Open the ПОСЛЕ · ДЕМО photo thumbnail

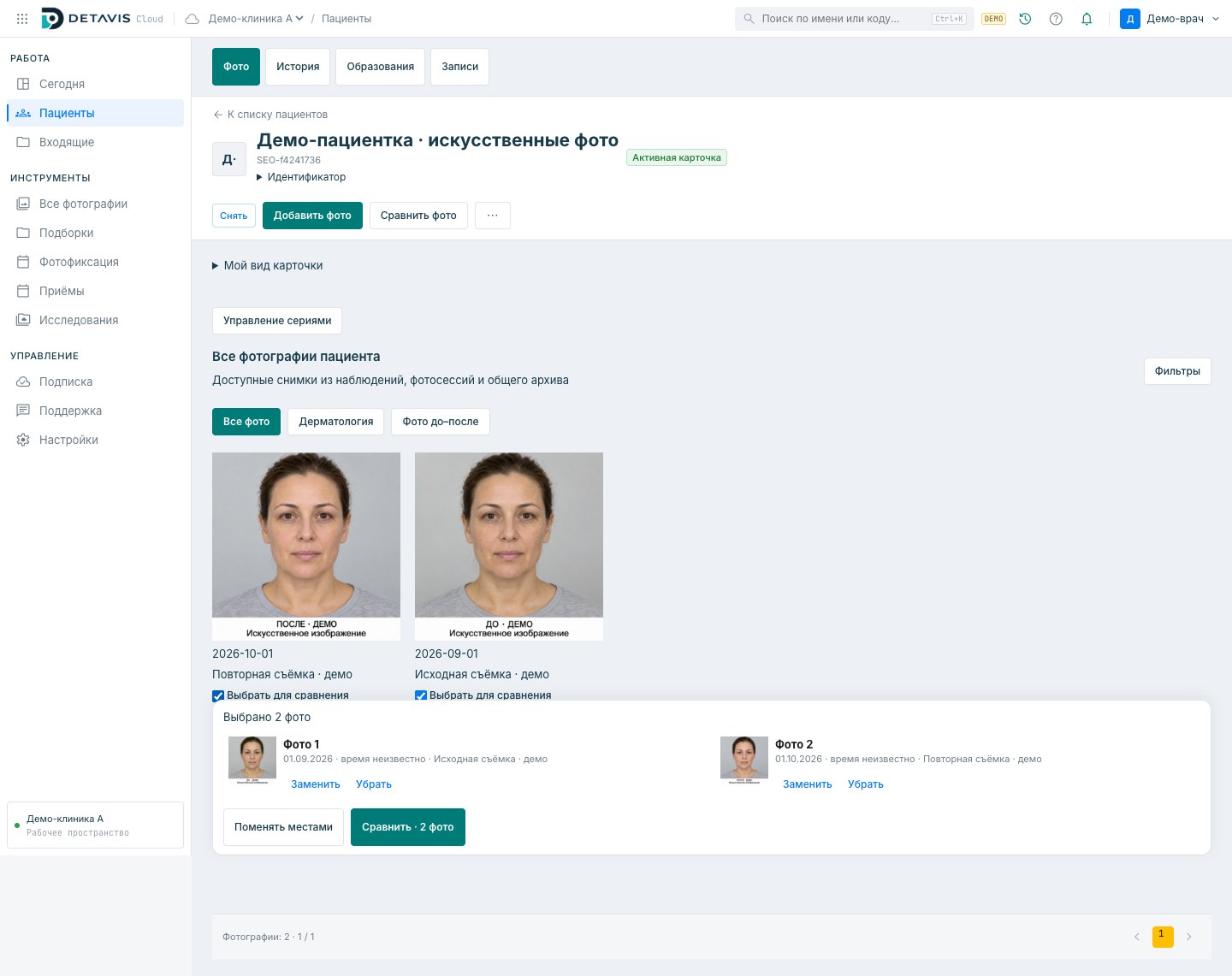click(306, 547)
